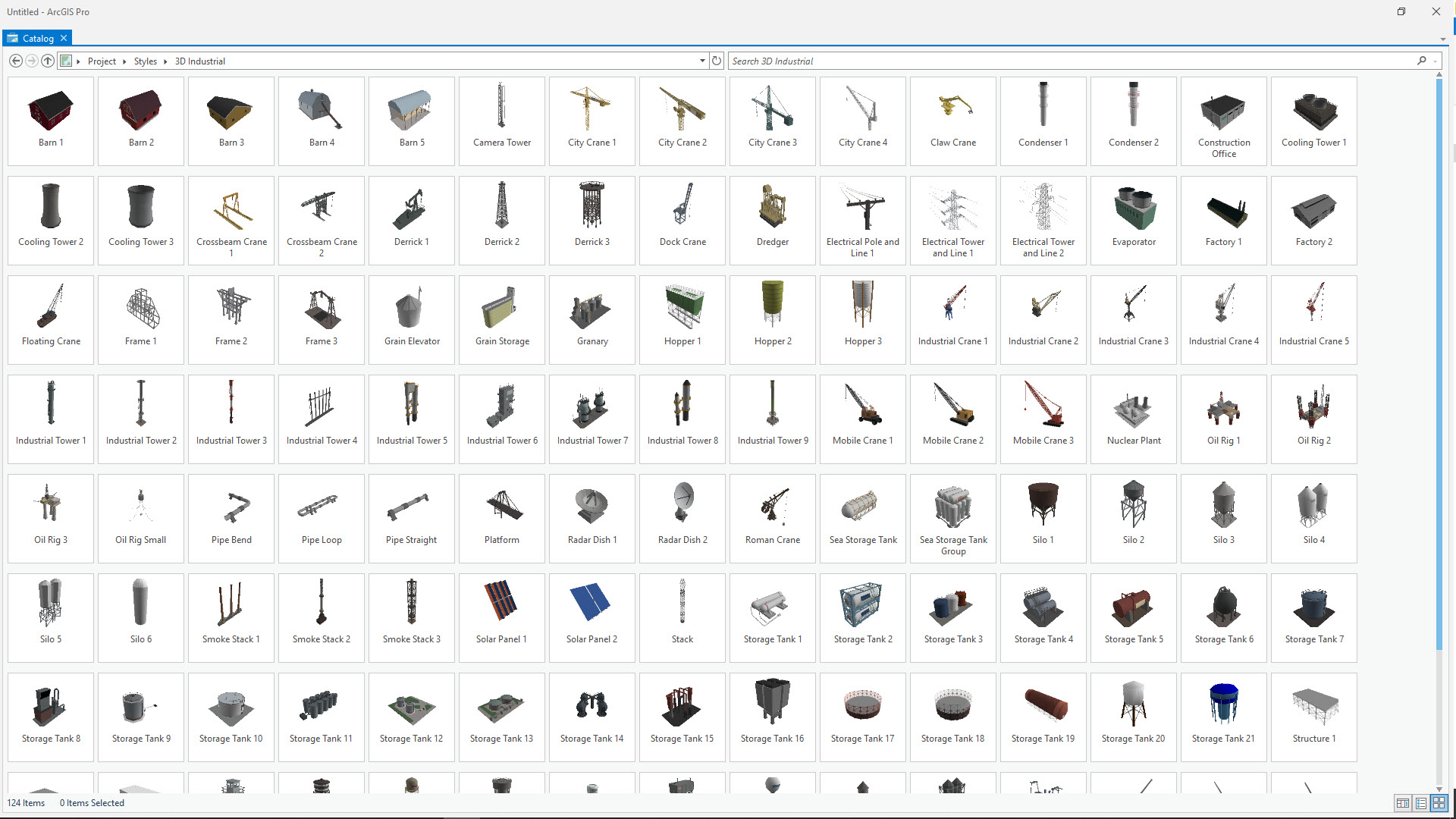Open the location bar dropdown arrow

701,61
